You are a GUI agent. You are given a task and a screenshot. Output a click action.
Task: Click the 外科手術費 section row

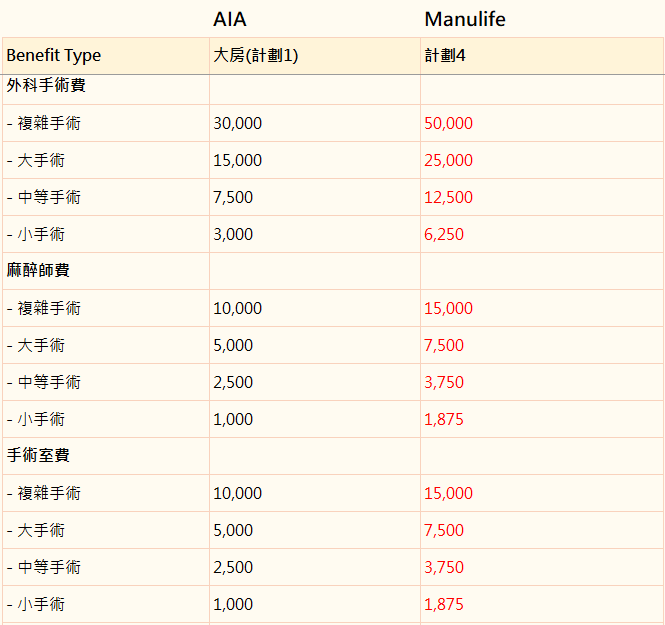[x=332, y=89]
